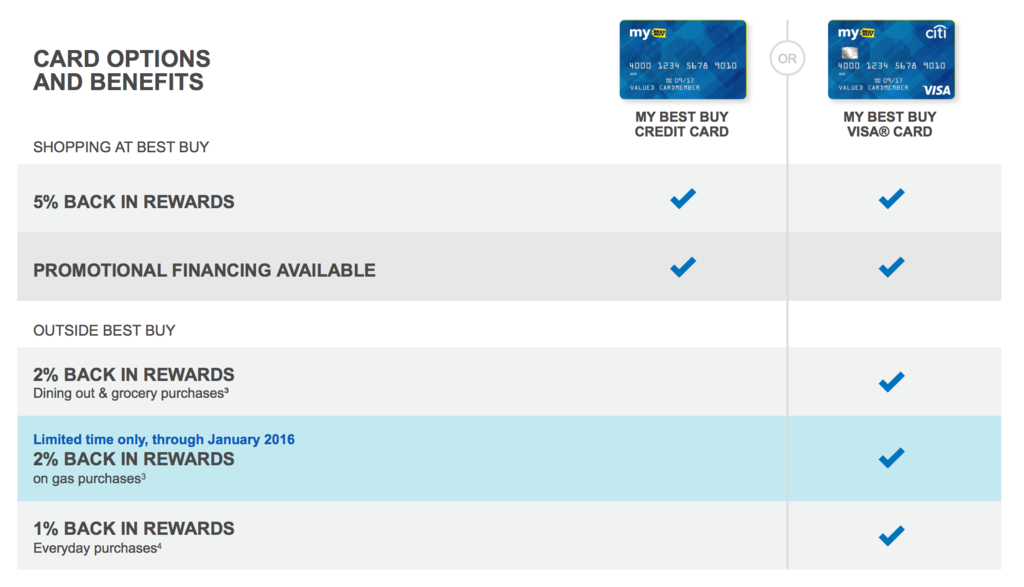Screen dimensions: 1024x587
Task: Click the My Best Buy Credit Card image
Action: click(682, 59)
